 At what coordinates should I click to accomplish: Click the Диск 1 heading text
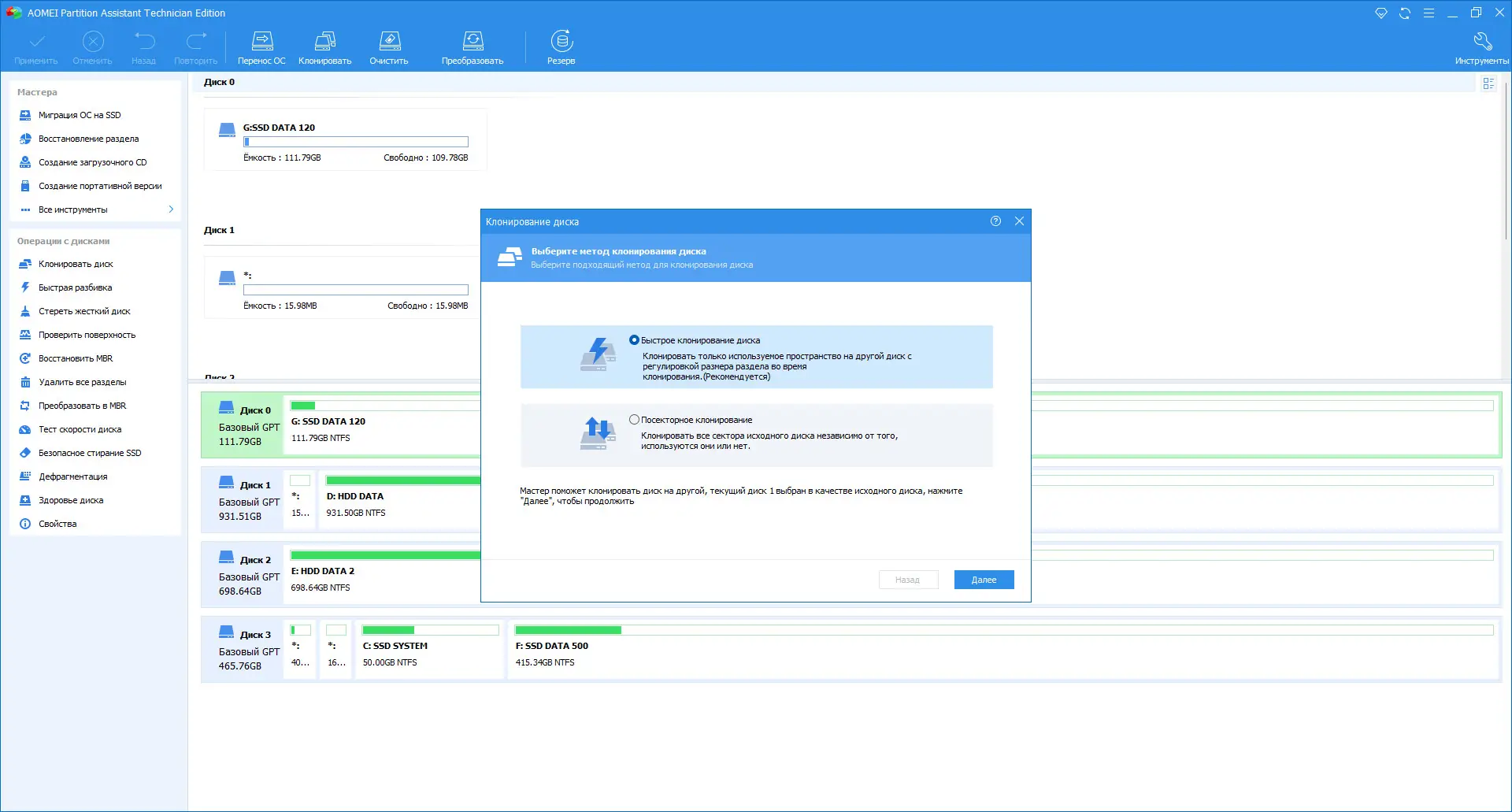(x=219, y=230)
